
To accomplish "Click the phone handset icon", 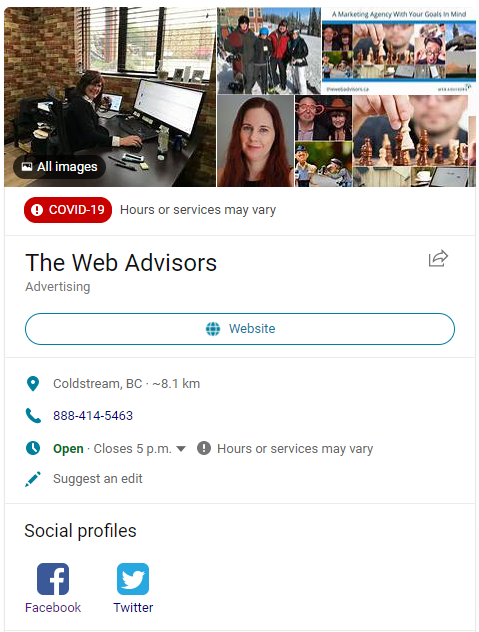I will pyautogui.click(x=33, y=416).
